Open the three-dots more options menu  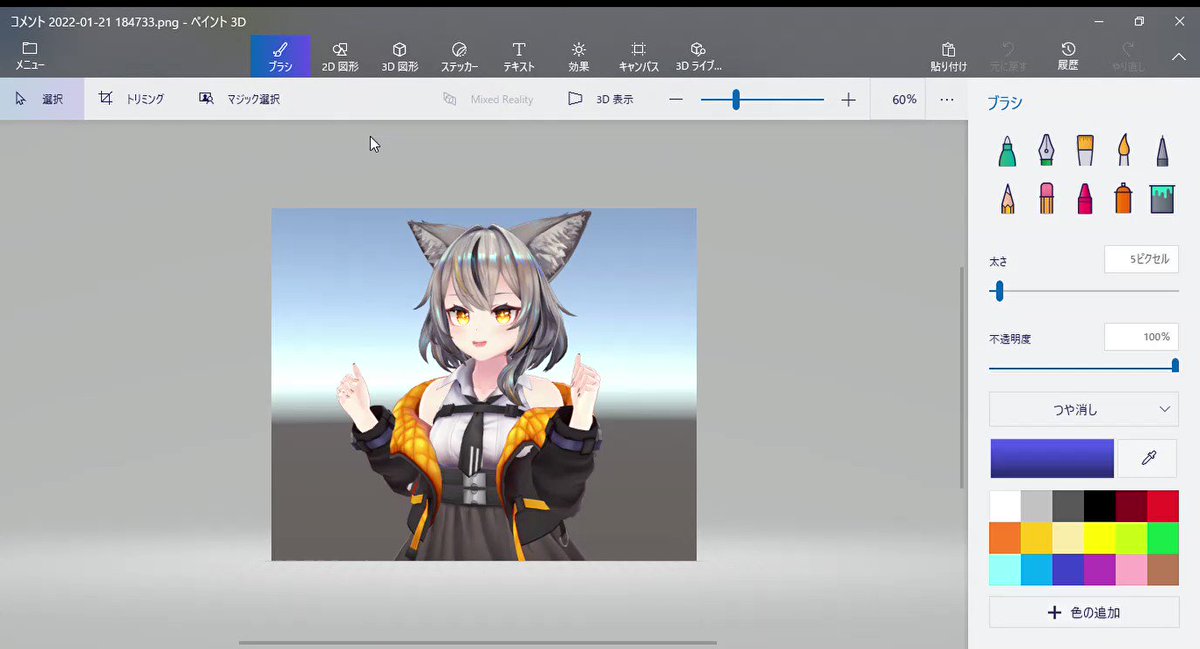point(947,99)
